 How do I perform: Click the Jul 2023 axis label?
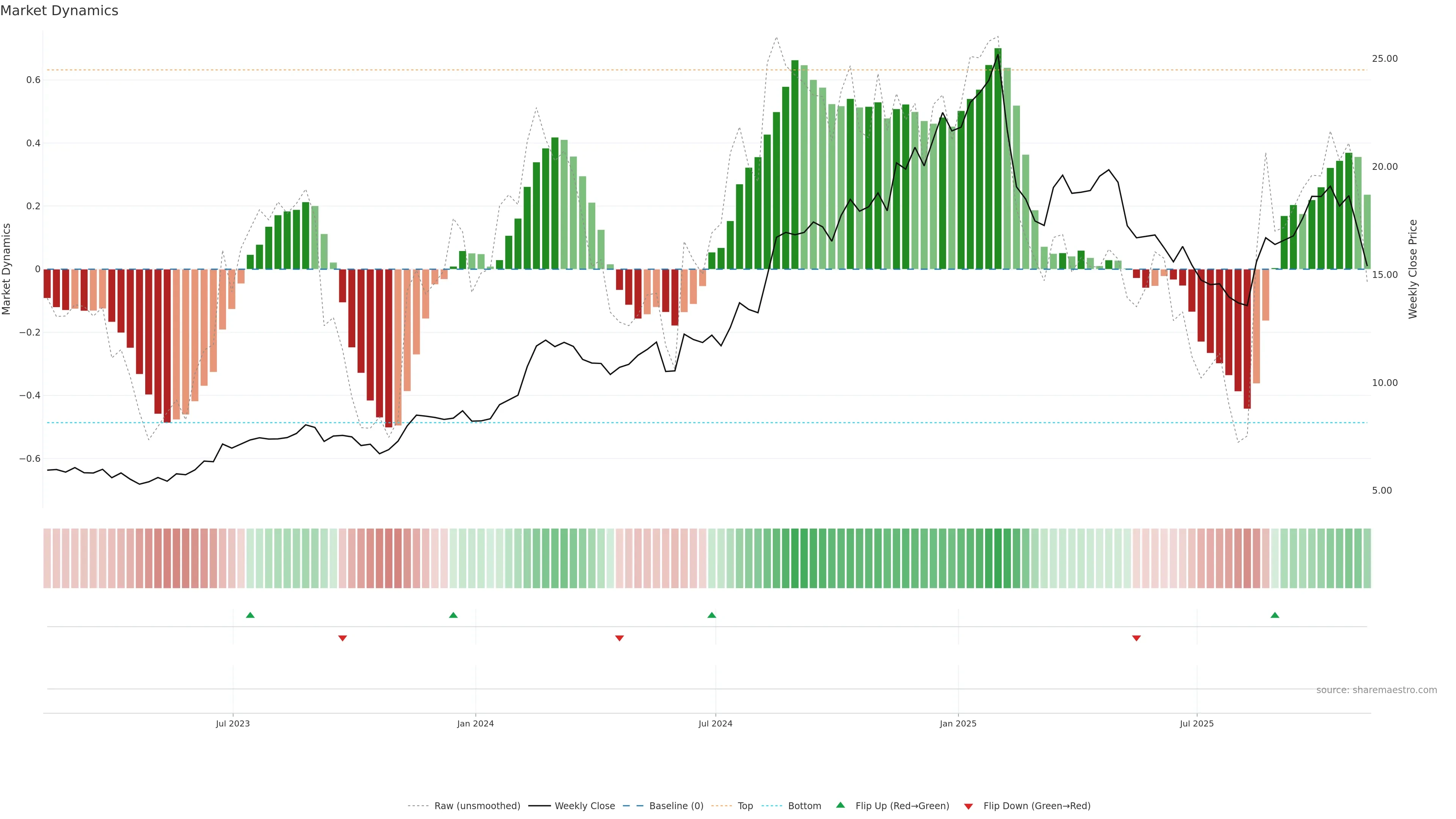(x=232, y=723)
